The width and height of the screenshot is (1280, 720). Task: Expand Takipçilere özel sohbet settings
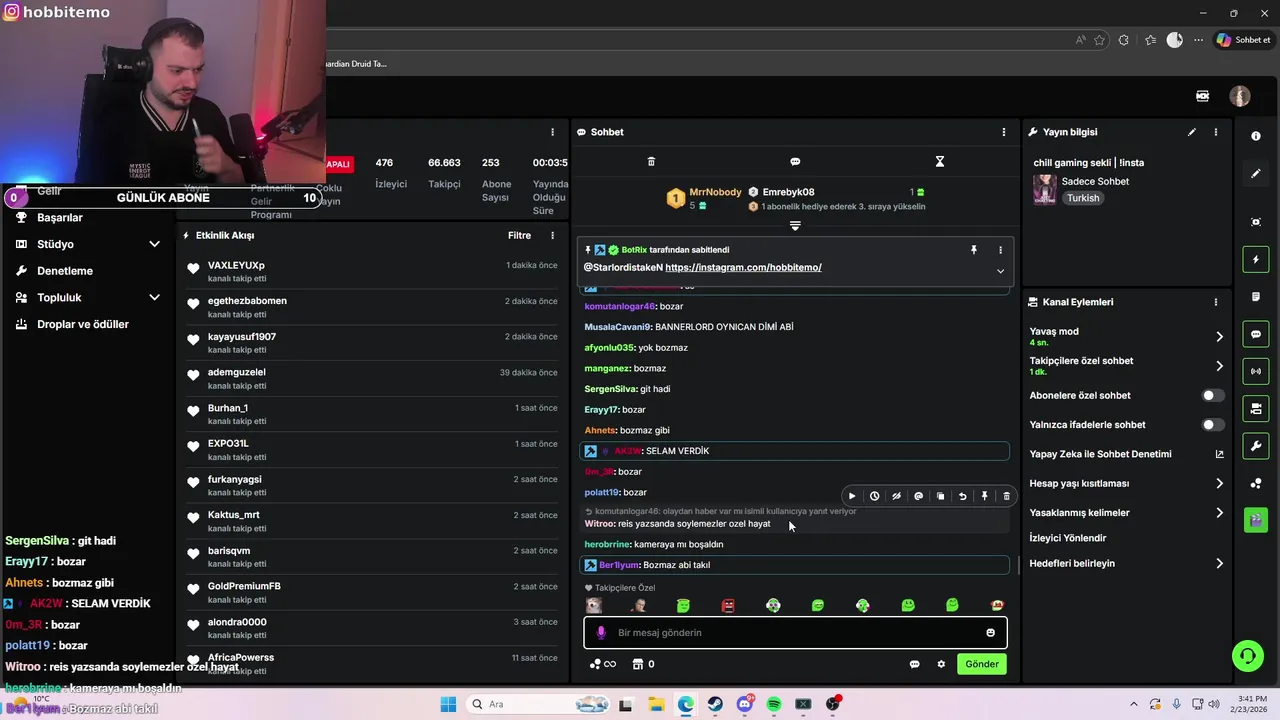pos(1219,366)
